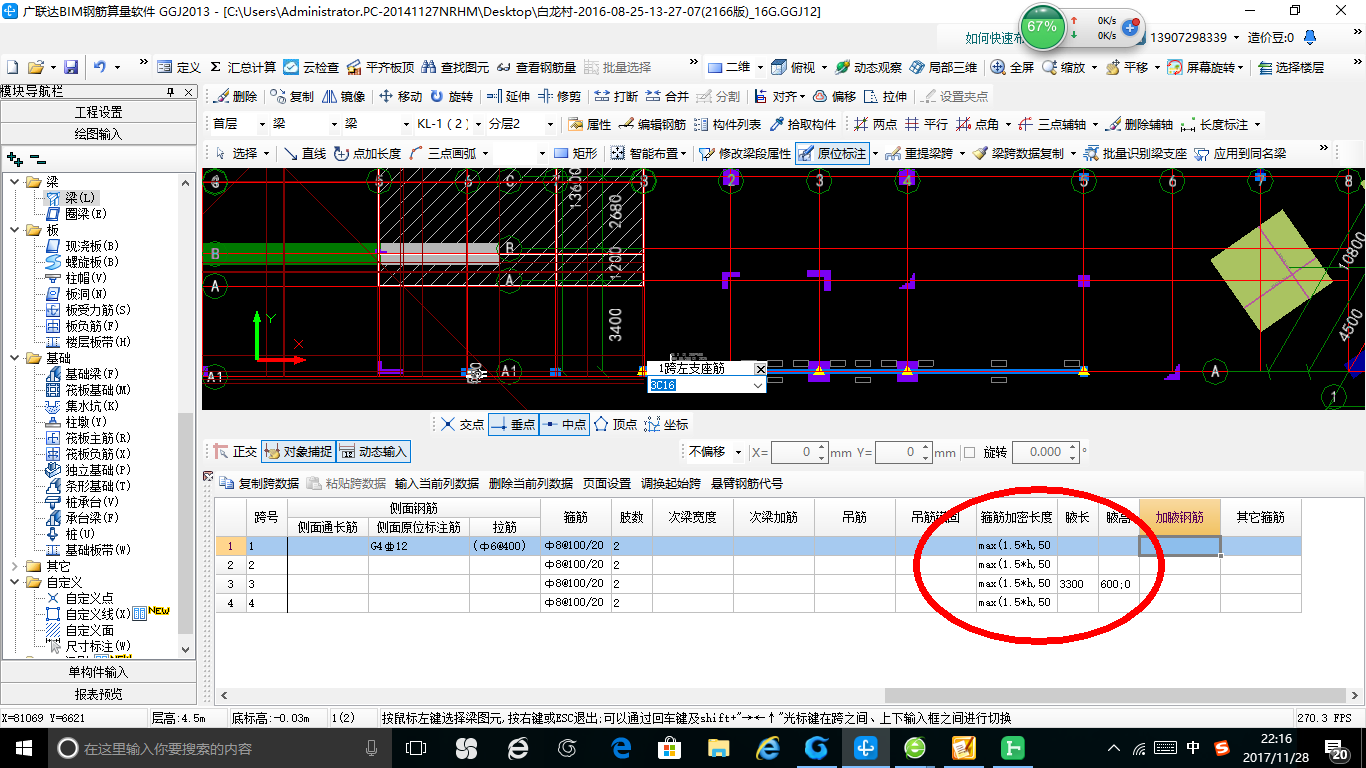Click 复制跨数据 copy span data
The width and height of the screenshot is (1366, 768).
(x=259, y=483)
